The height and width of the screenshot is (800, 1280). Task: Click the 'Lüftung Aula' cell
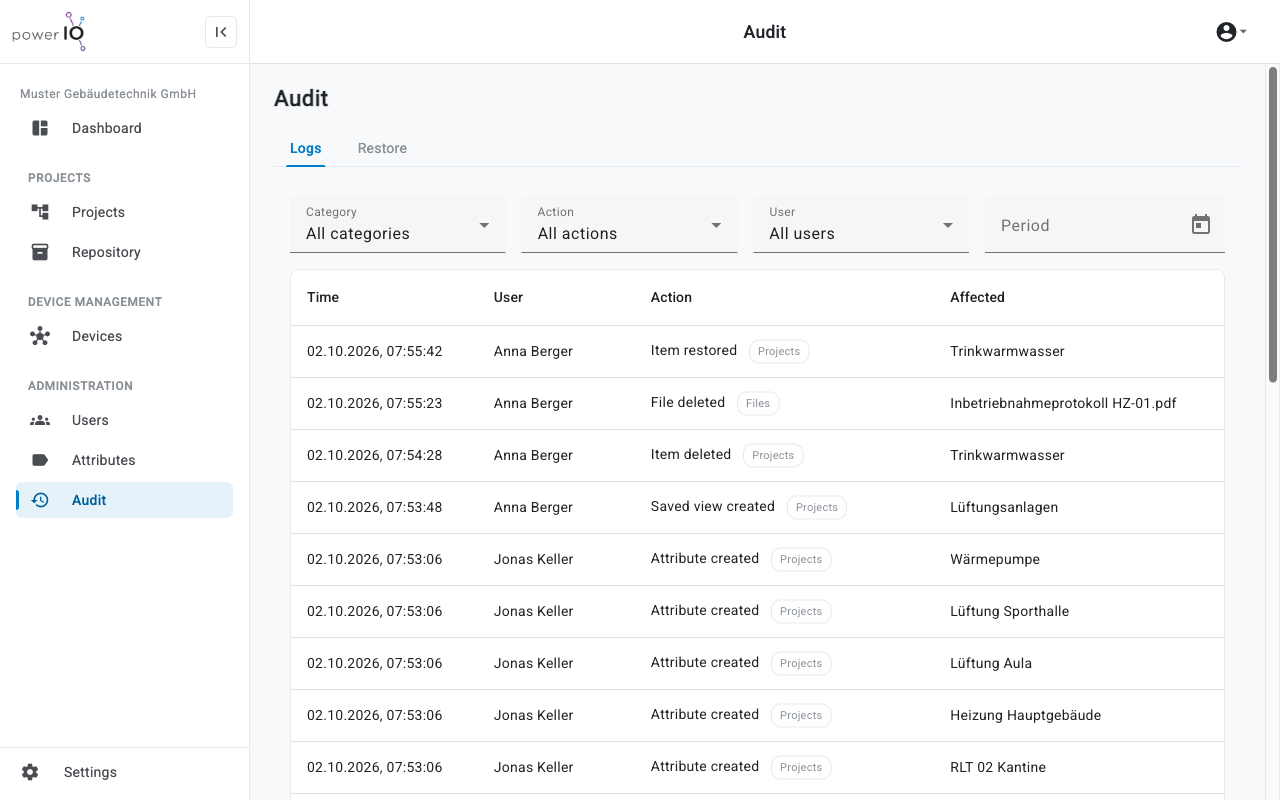tap(991, 663)
